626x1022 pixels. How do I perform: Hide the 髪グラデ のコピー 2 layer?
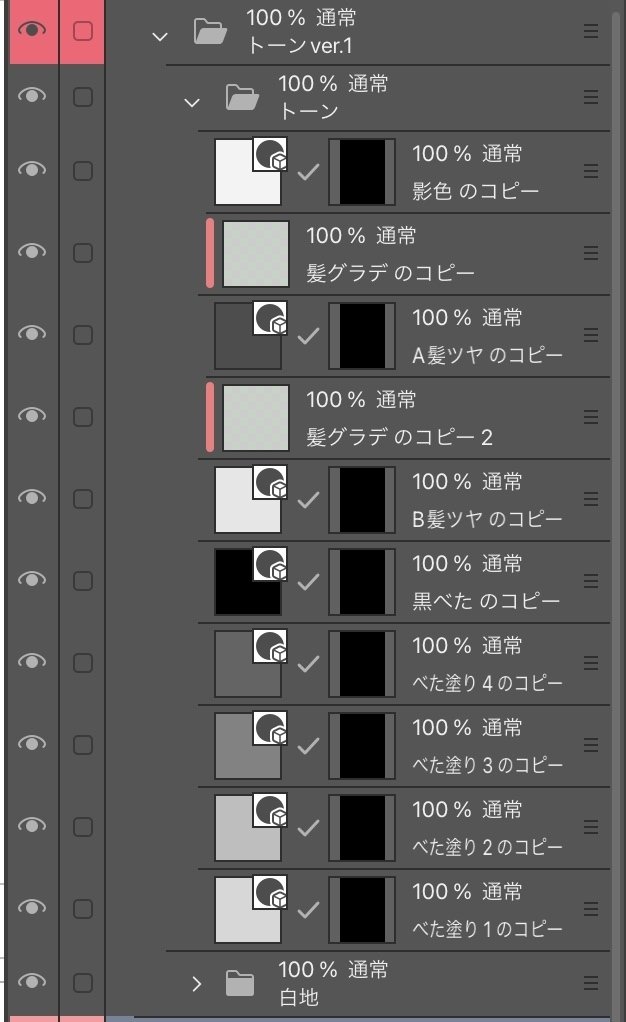click(31, 416)
